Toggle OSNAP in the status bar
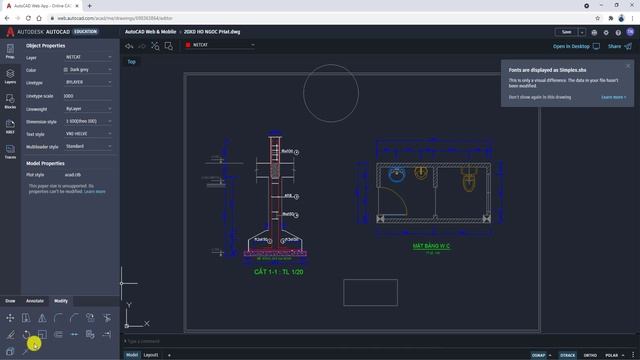This screenshot has height=360, width=640. pos(538,355)
